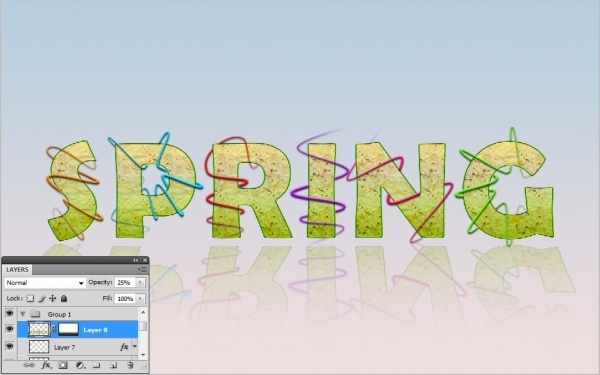The image size is (600, 375).
Task: Add a layer mask to Layer 8
Action: coord(63,365)
